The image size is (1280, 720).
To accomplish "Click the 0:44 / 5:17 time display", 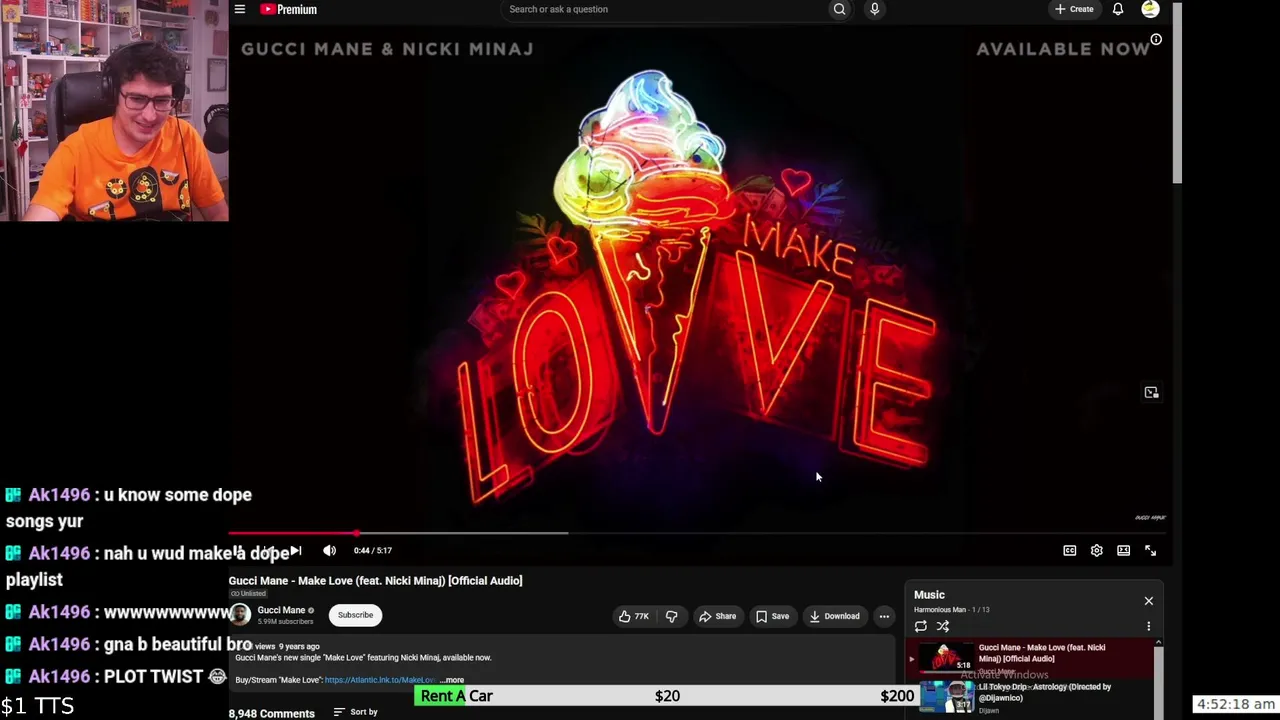I will click(372, 550).
